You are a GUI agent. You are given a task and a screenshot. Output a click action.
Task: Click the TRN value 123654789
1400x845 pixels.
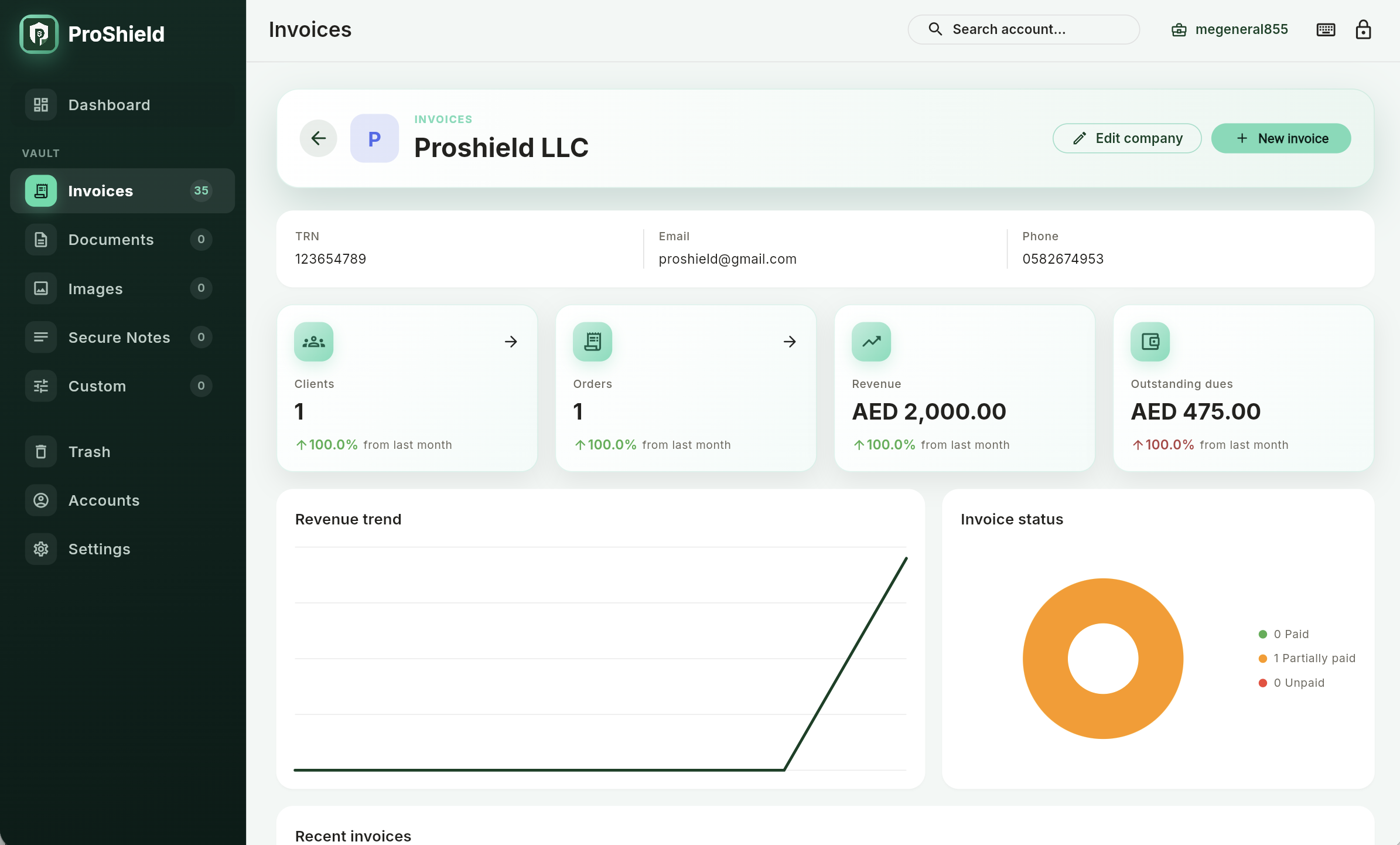pos(331,259)
